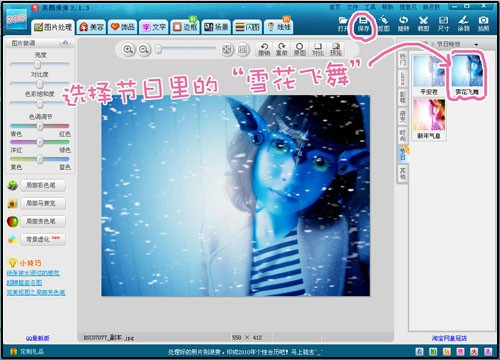Click the 撤销 (Undo) button

[x=264, y=49]
